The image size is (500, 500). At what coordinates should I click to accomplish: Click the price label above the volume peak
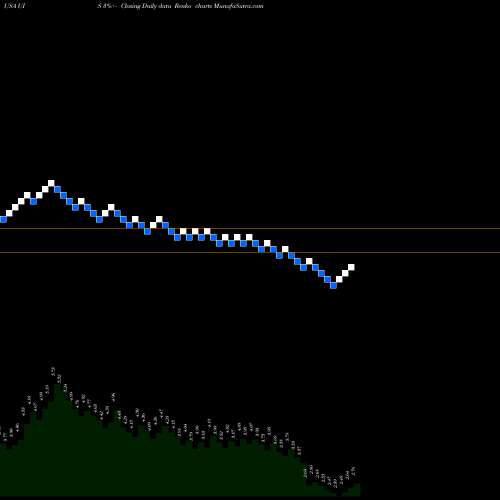click(53, 372)
